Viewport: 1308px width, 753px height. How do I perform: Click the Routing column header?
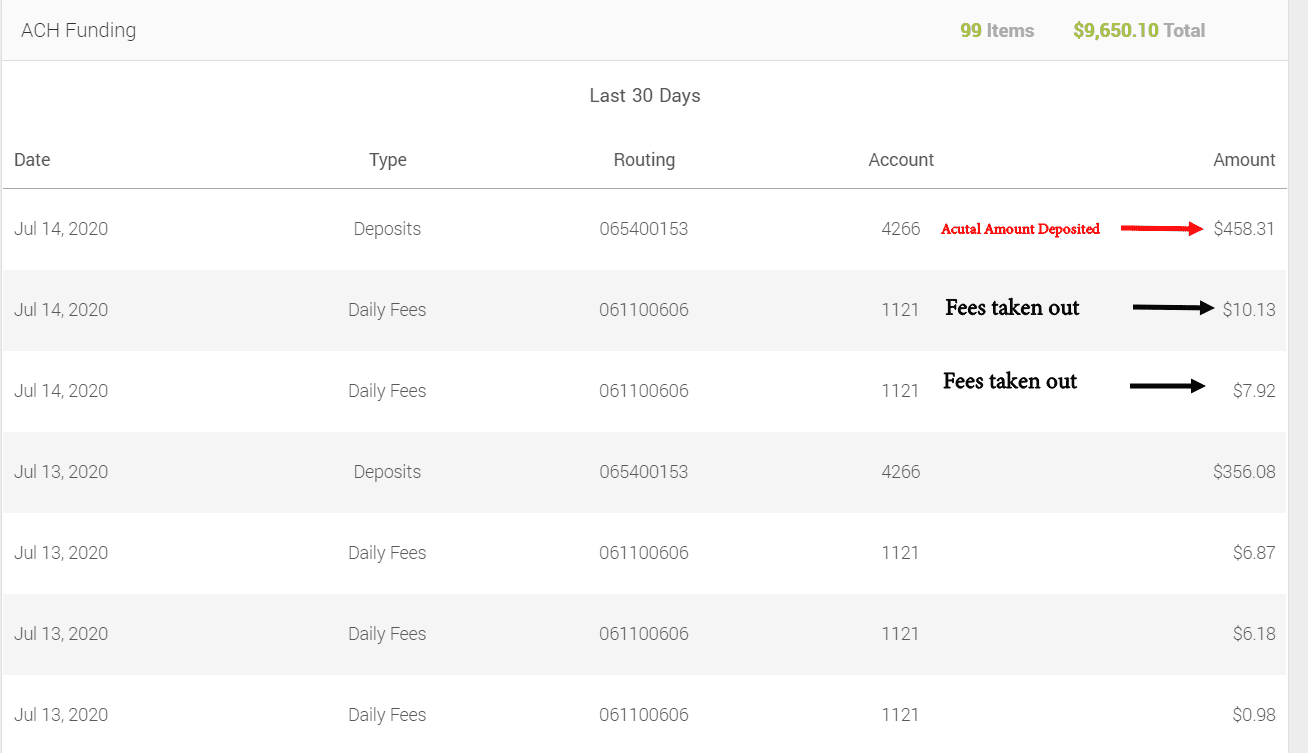tap(644, 160)
